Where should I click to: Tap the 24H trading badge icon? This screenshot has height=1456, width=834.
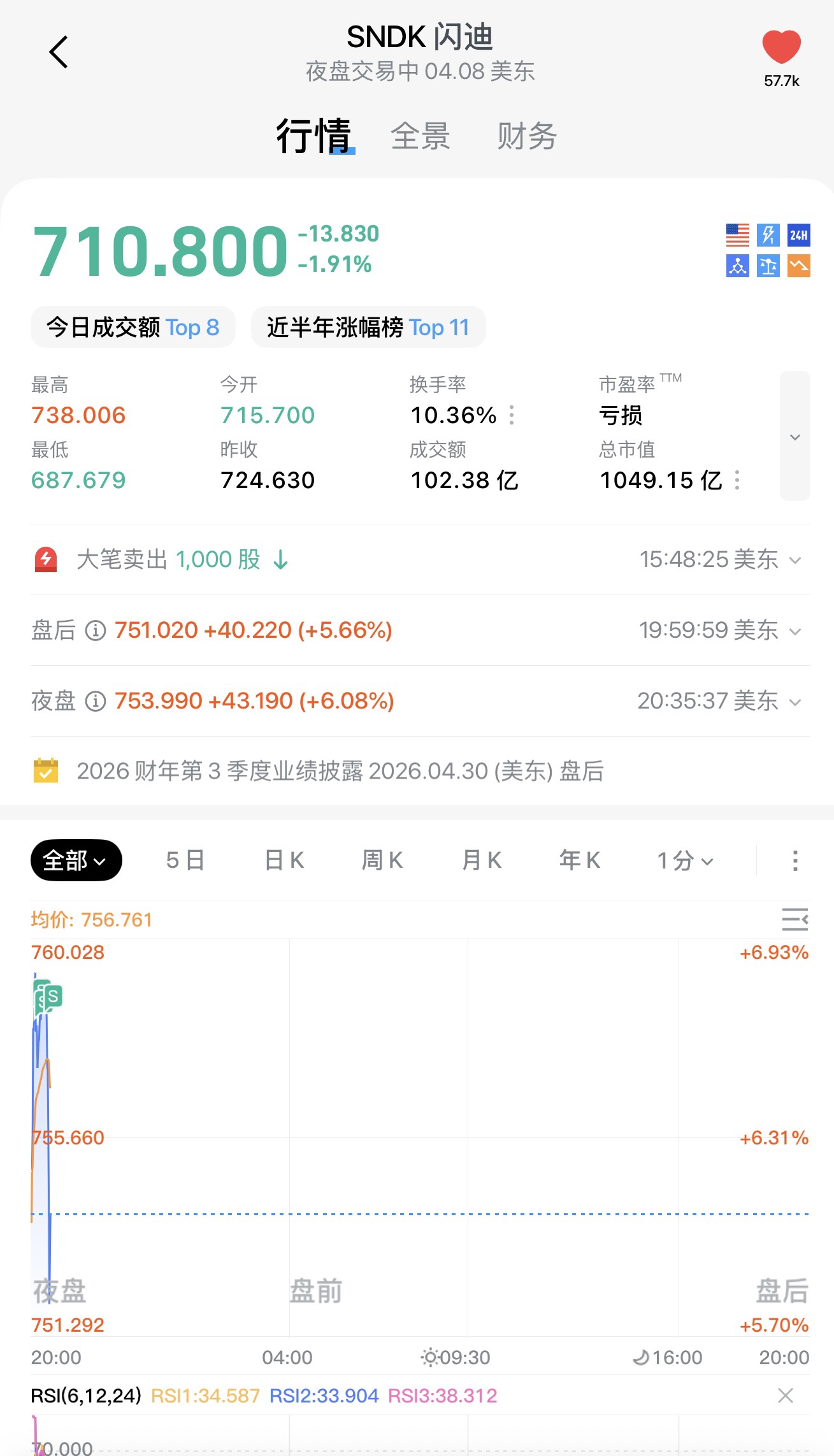point(798,235)
